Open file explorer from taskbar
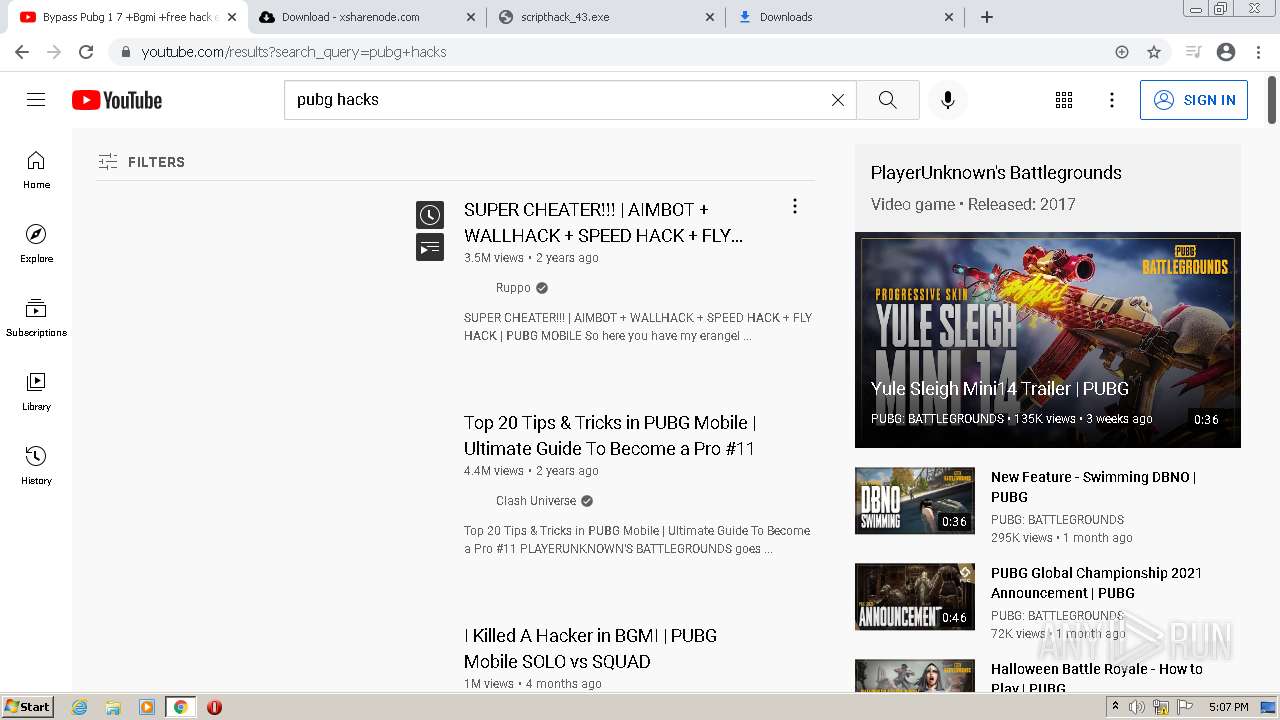Viewport: 1280px width, 720px height. 113,707
